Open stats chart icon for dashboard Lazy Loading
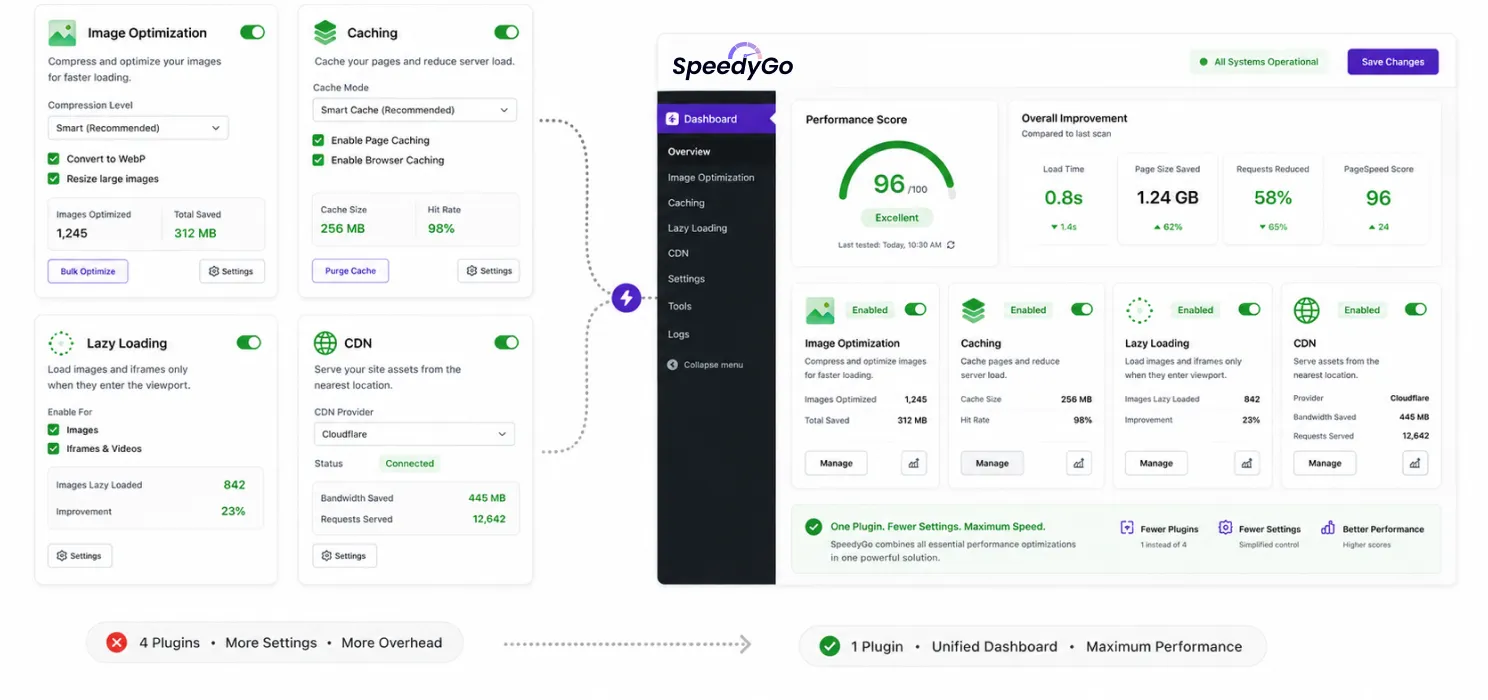 (1246, 463)
